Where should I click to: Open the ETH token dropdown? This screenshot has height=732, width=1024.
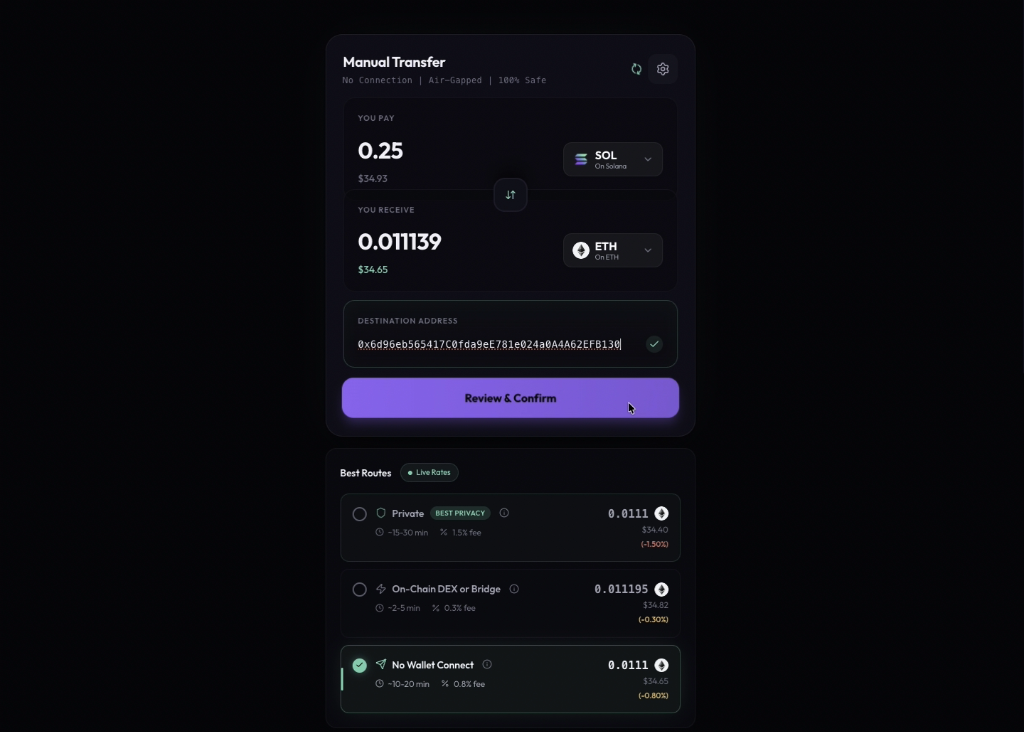coord(612,250)
